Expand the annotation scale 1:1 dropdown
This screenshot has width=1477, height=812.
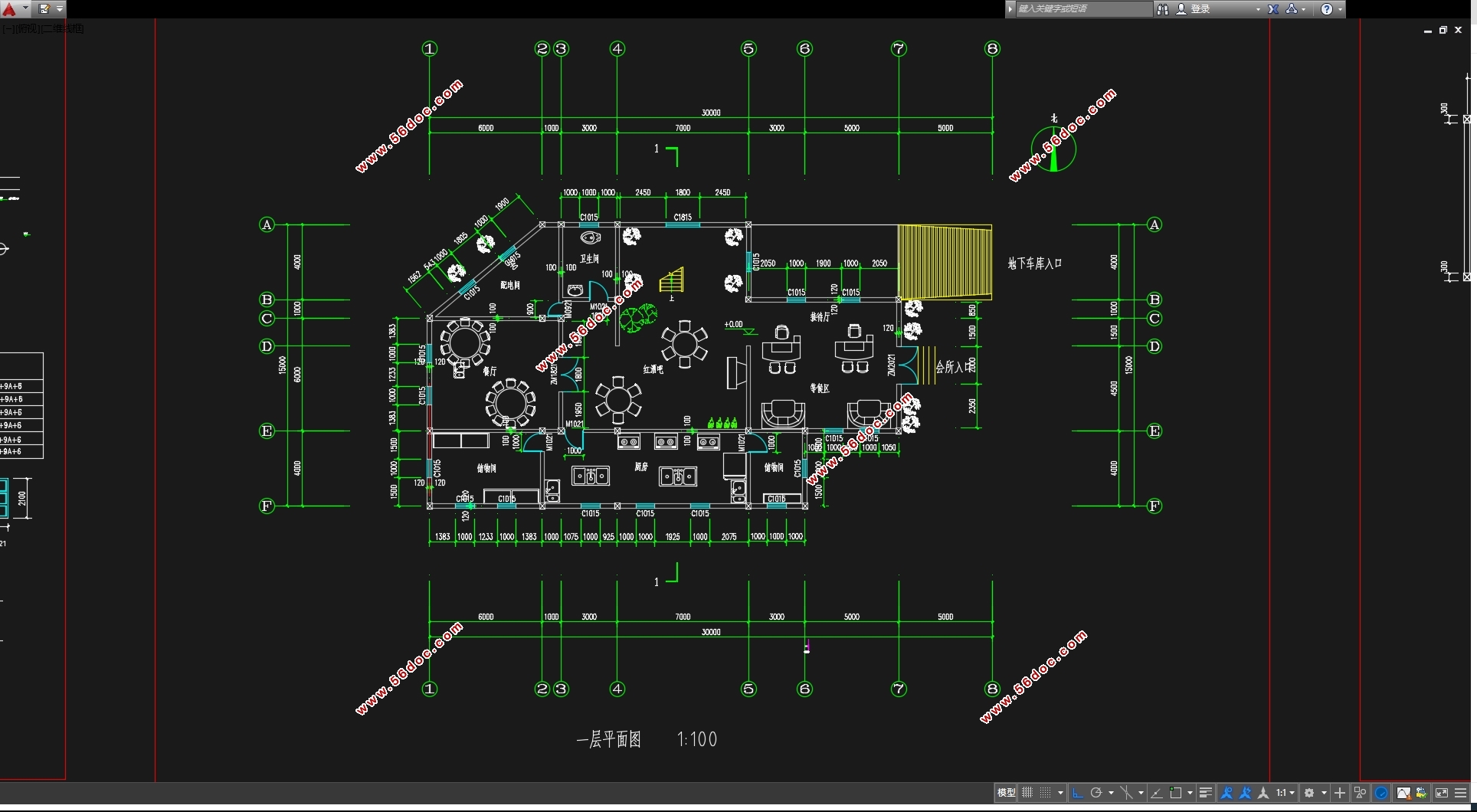pyautogui.click(x=1285, y=793)
